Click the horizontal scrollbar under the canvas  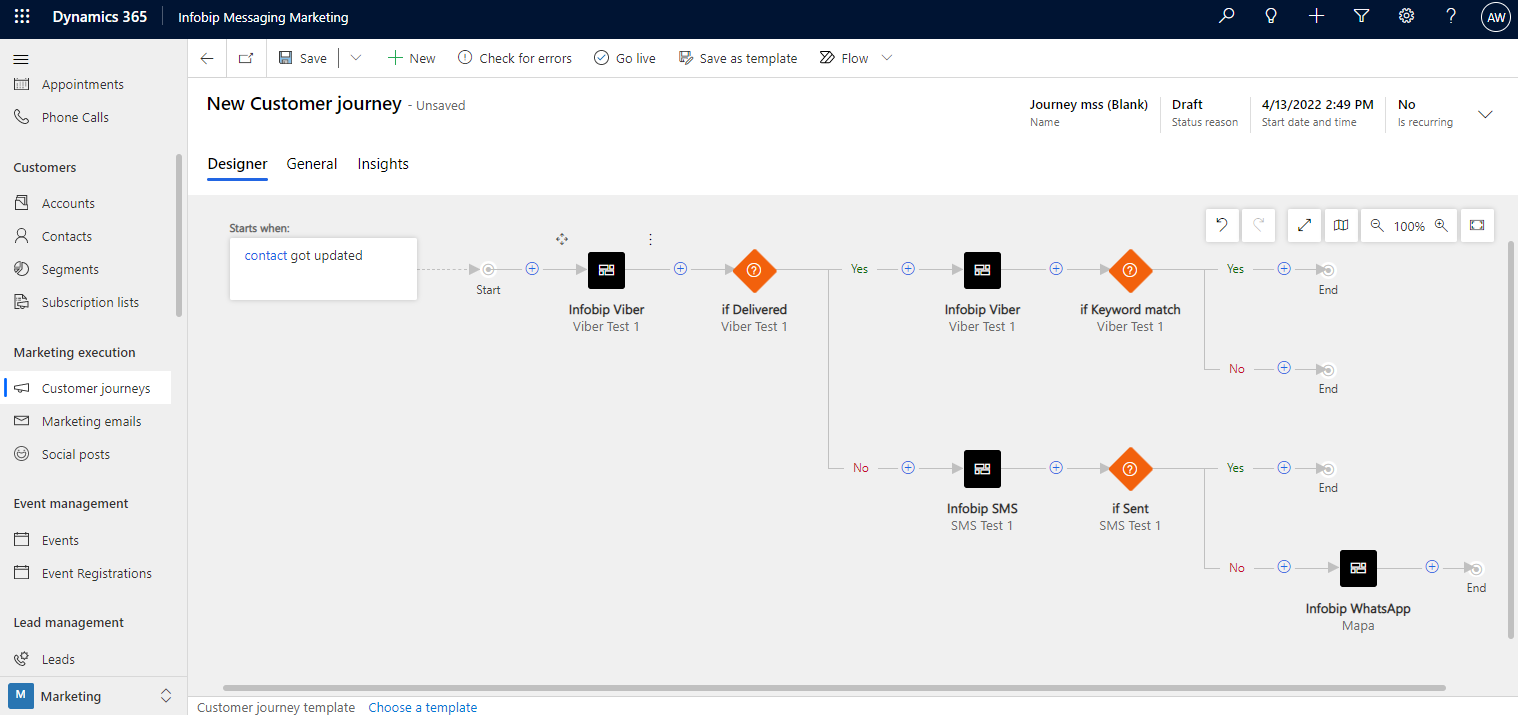click(x=834, y=688)
